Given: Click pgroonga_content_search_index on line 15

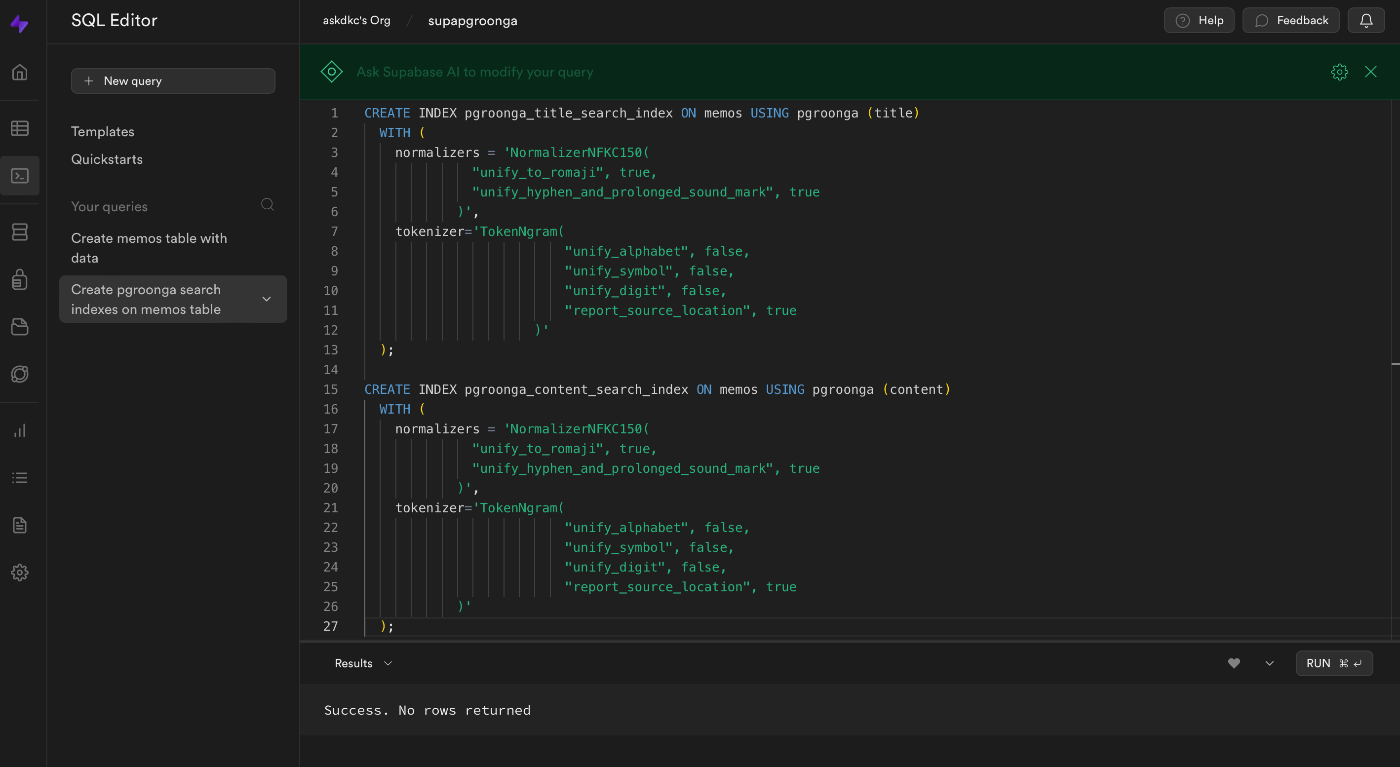Looking at the screenshot, I should (x=577, y=389).
